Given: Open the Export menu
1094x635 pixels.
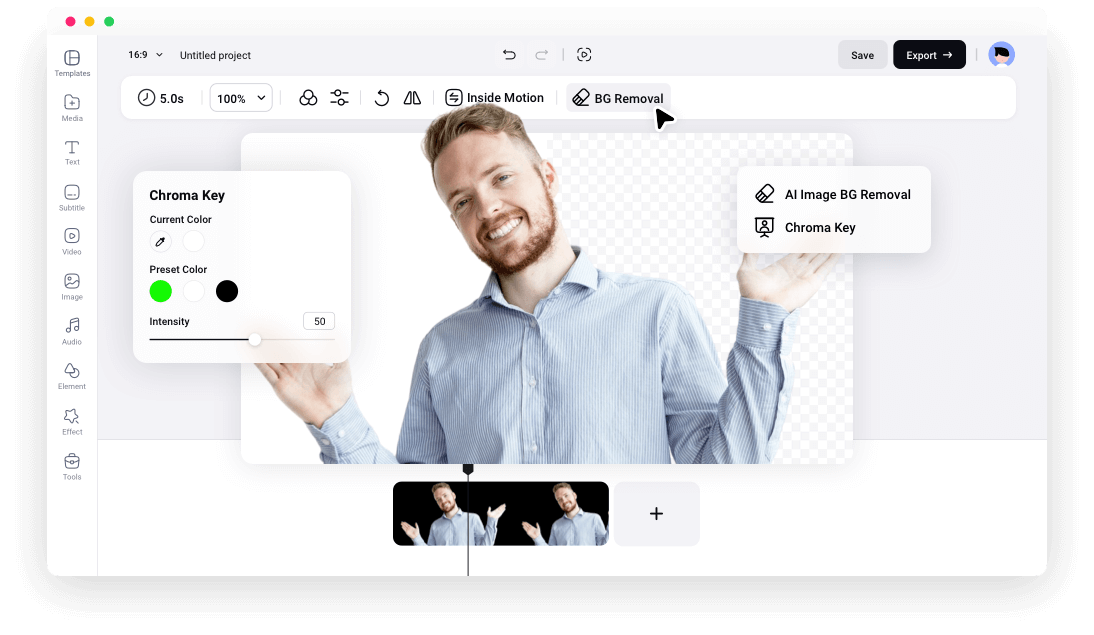Looking at the screenshot, I should [929, 54].
